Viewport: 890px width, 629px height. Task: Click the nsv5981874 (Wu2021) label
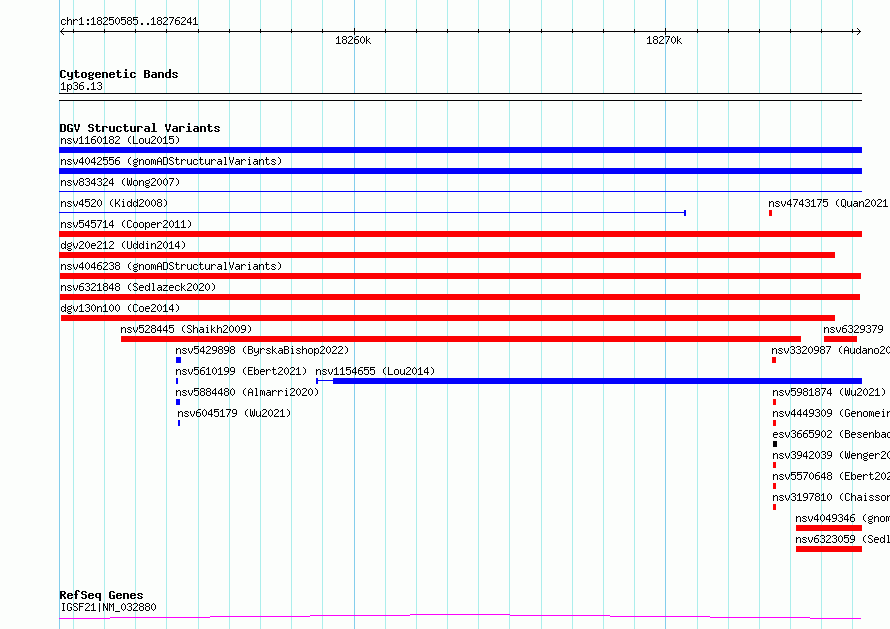point(829,392)
